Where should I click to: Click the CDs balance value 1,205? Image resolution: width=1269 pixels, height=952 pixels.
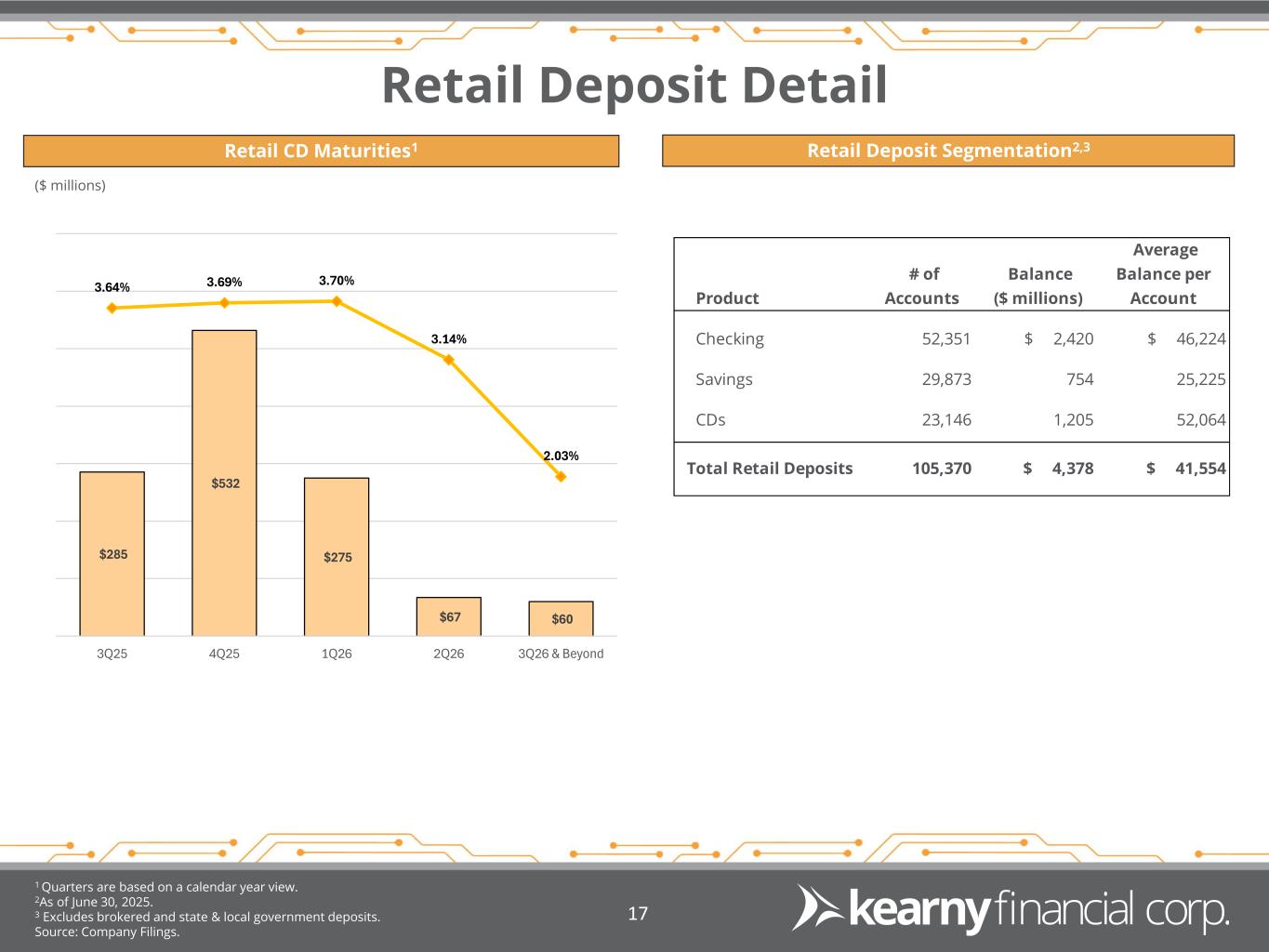point(1073,419)
